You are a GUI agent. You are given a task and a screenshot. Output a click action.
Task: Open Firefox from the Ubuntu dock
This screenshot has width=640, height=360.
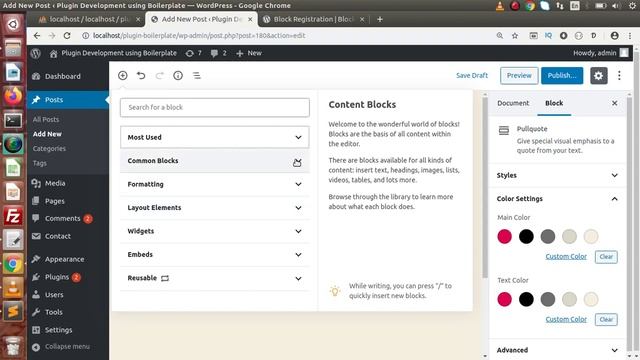pos(13,97)
